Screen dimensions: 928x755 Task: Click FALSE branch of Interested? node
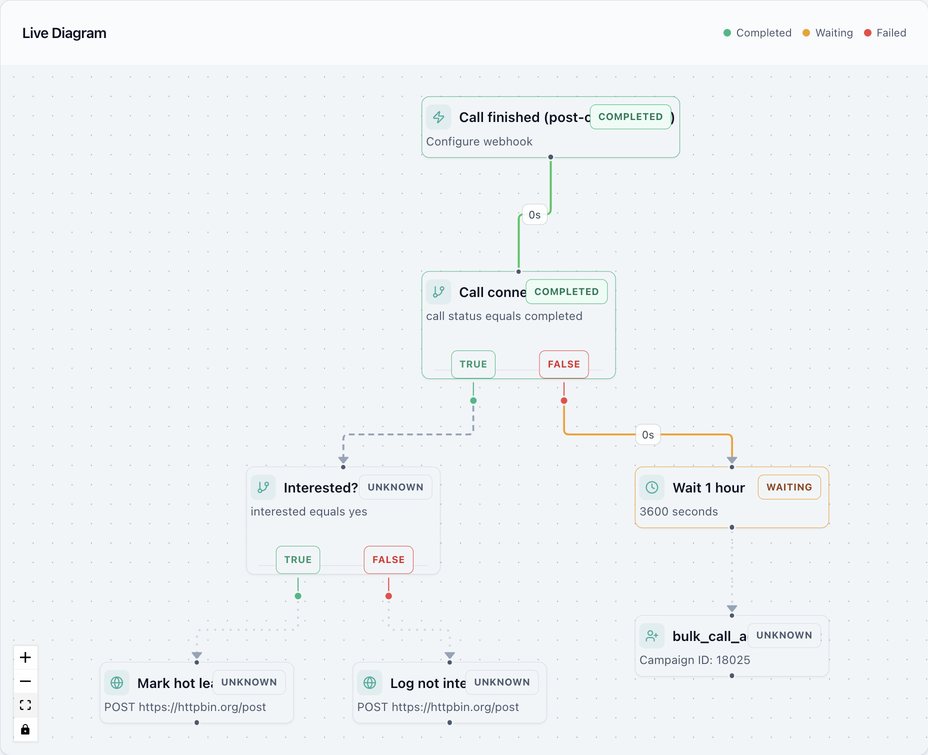tap(388, 560)
